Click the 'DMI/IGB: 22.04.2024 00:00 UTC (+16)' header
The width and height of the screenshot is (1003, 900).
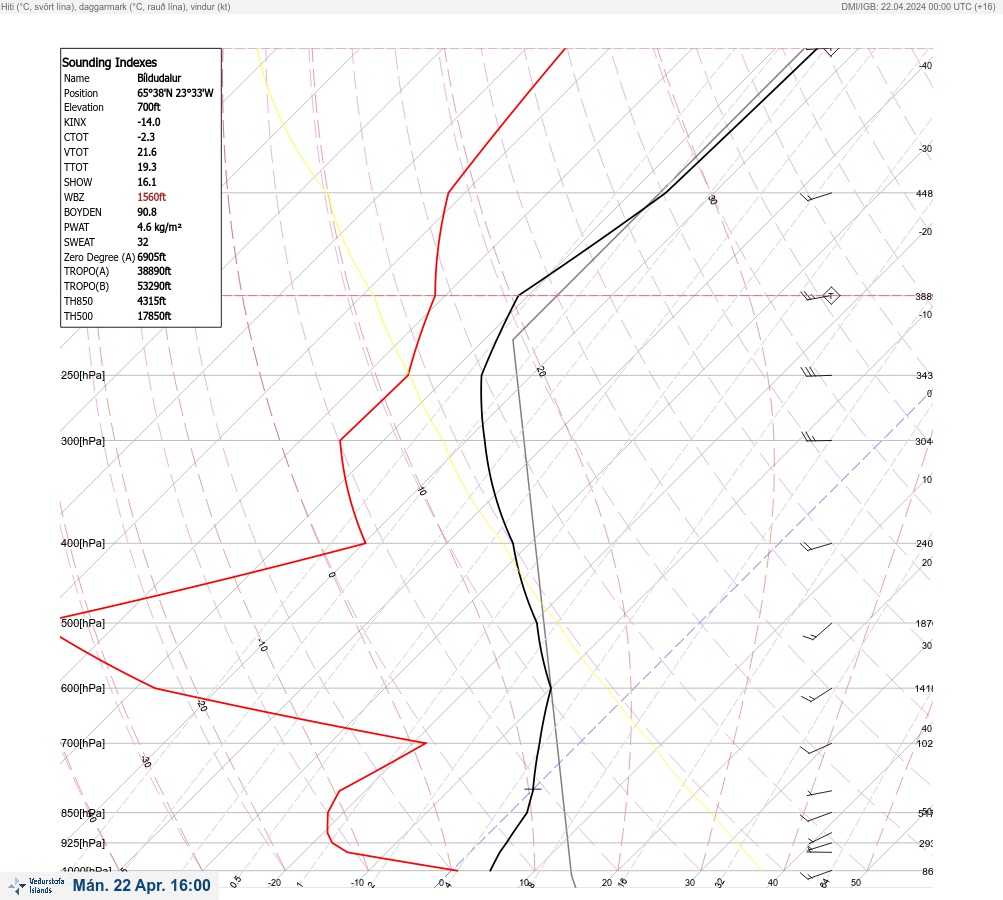click(919, 6)
